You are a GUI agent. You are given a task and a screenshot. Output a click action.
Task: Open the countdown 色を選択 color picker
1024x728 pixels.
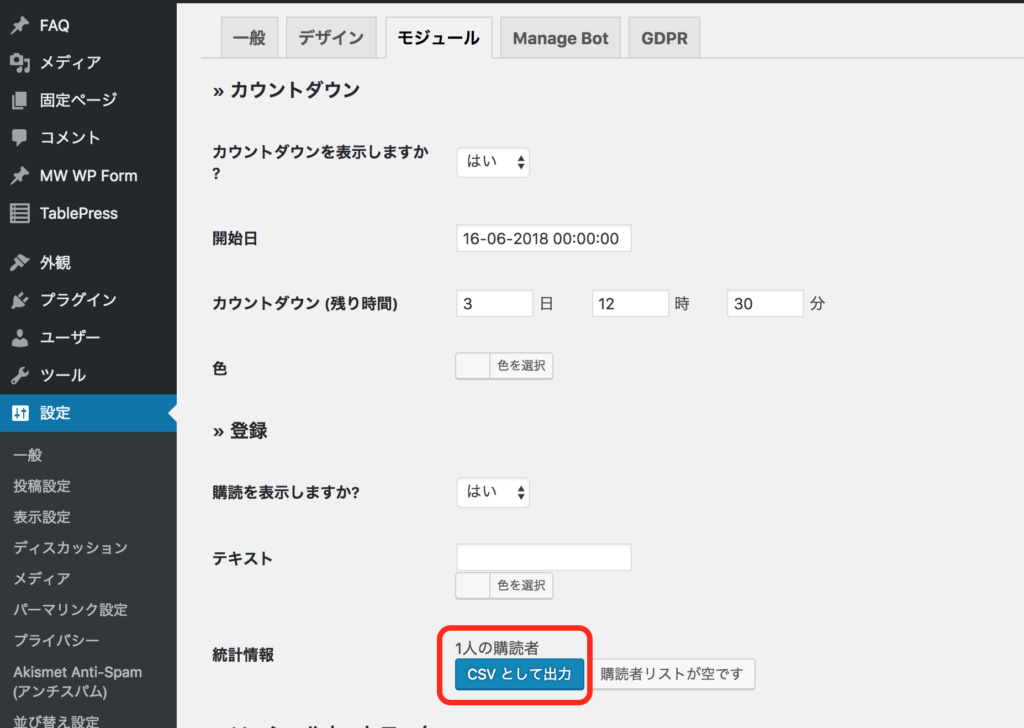(x=504, y=366)
